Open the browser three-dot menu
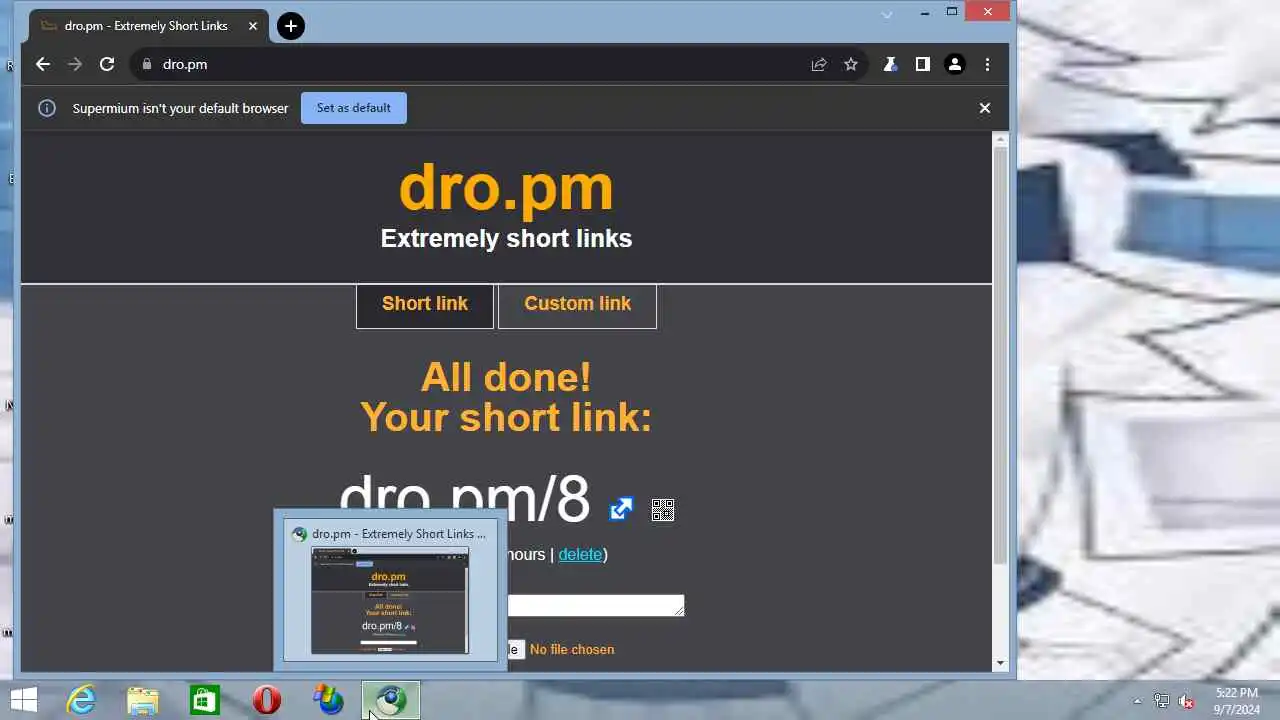This screenshot has width=1280, height=720. pos(987,64)
